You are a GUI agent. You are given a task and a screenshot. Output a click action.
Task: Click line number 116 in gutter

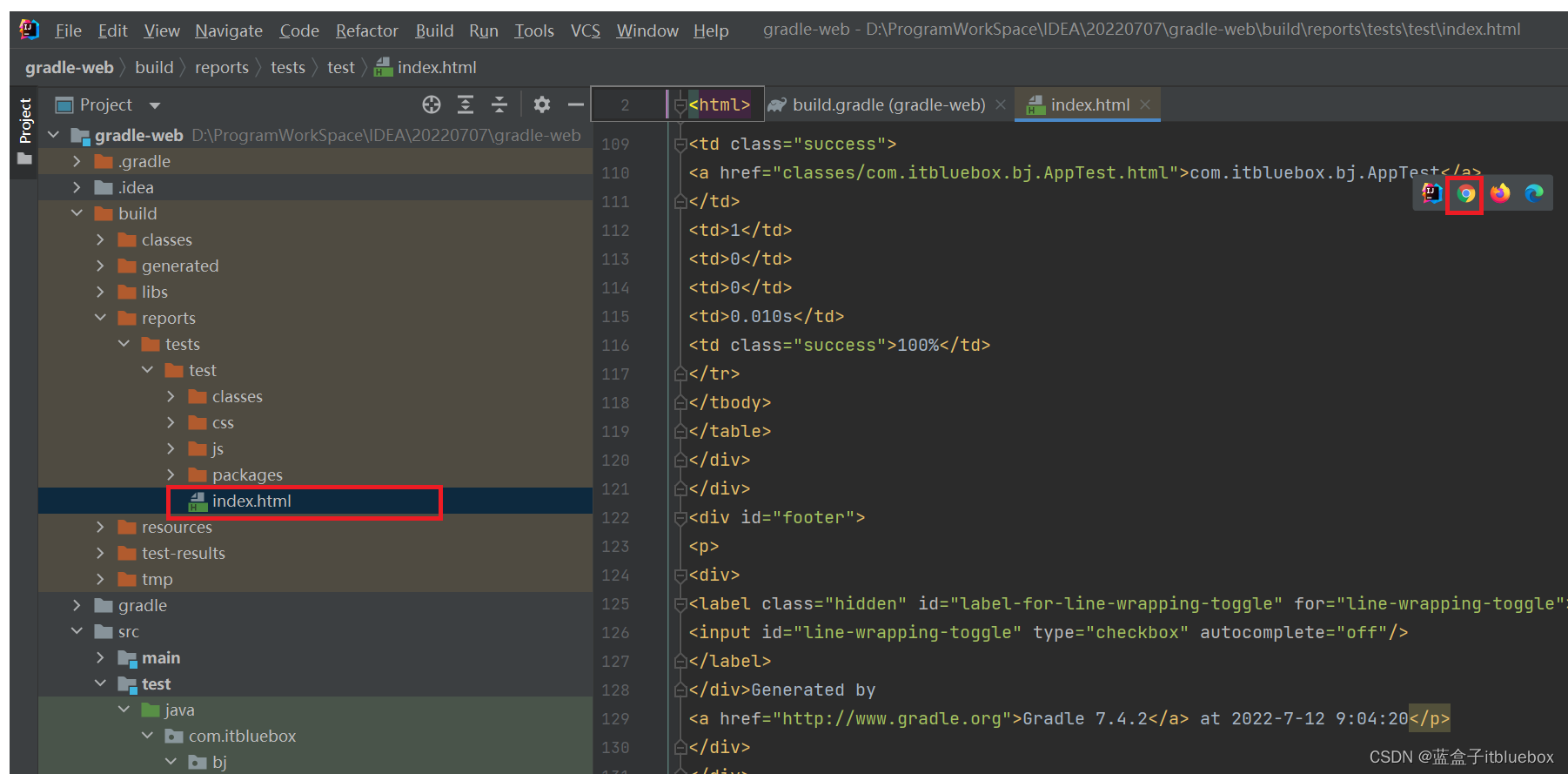(615, 346)
